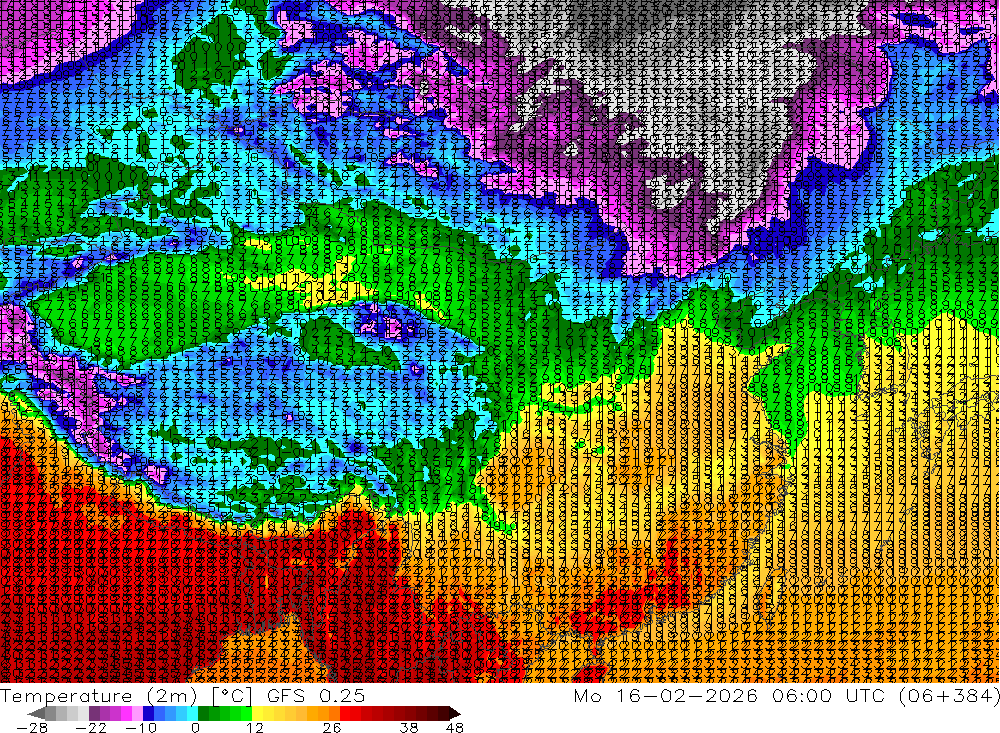Click the 48 legend label
Screen dimensions: 1000x733
454,727
